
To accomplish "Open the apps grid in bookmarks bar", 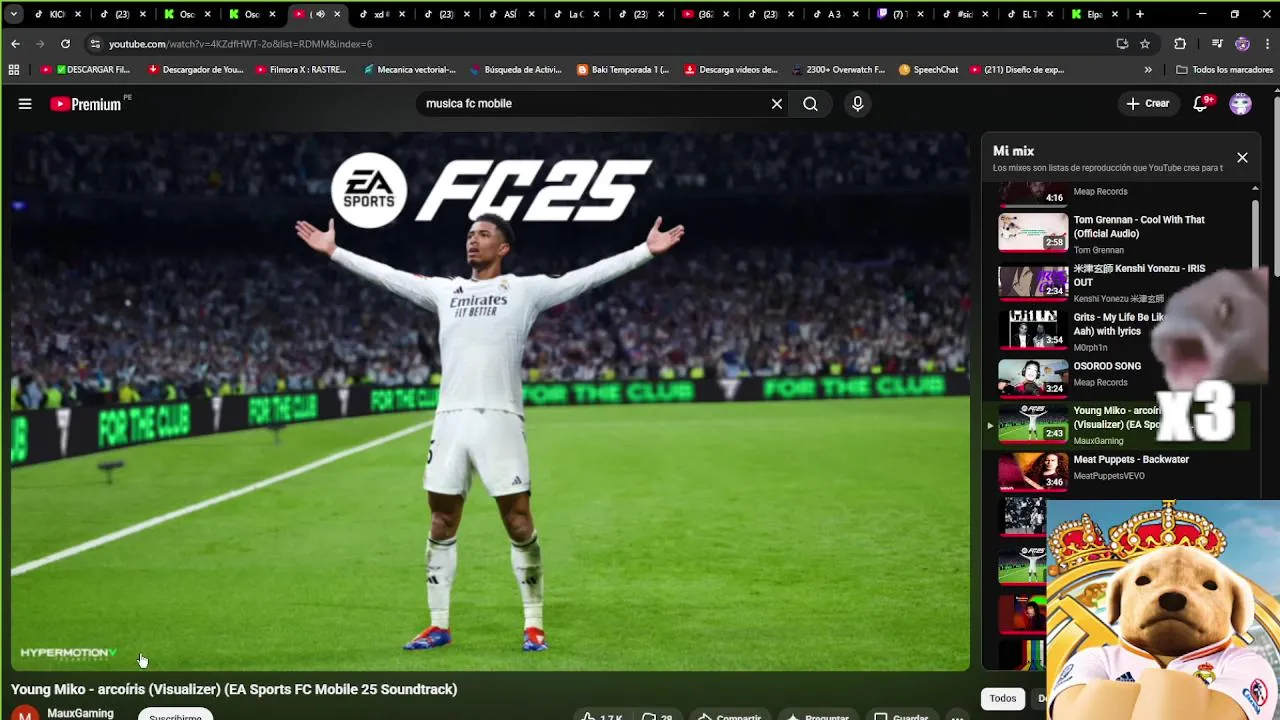I will [x=14, y=70].
